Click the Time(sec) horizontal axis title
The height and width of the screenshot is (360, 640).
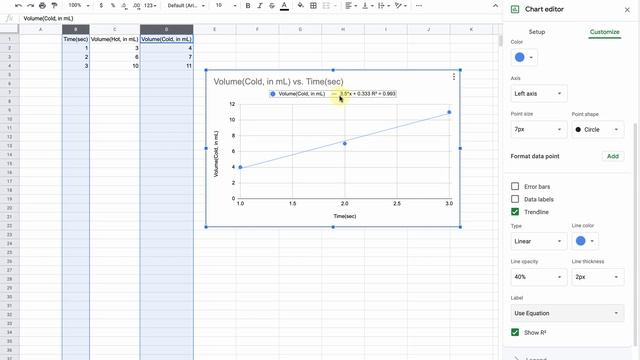point(344,216)
